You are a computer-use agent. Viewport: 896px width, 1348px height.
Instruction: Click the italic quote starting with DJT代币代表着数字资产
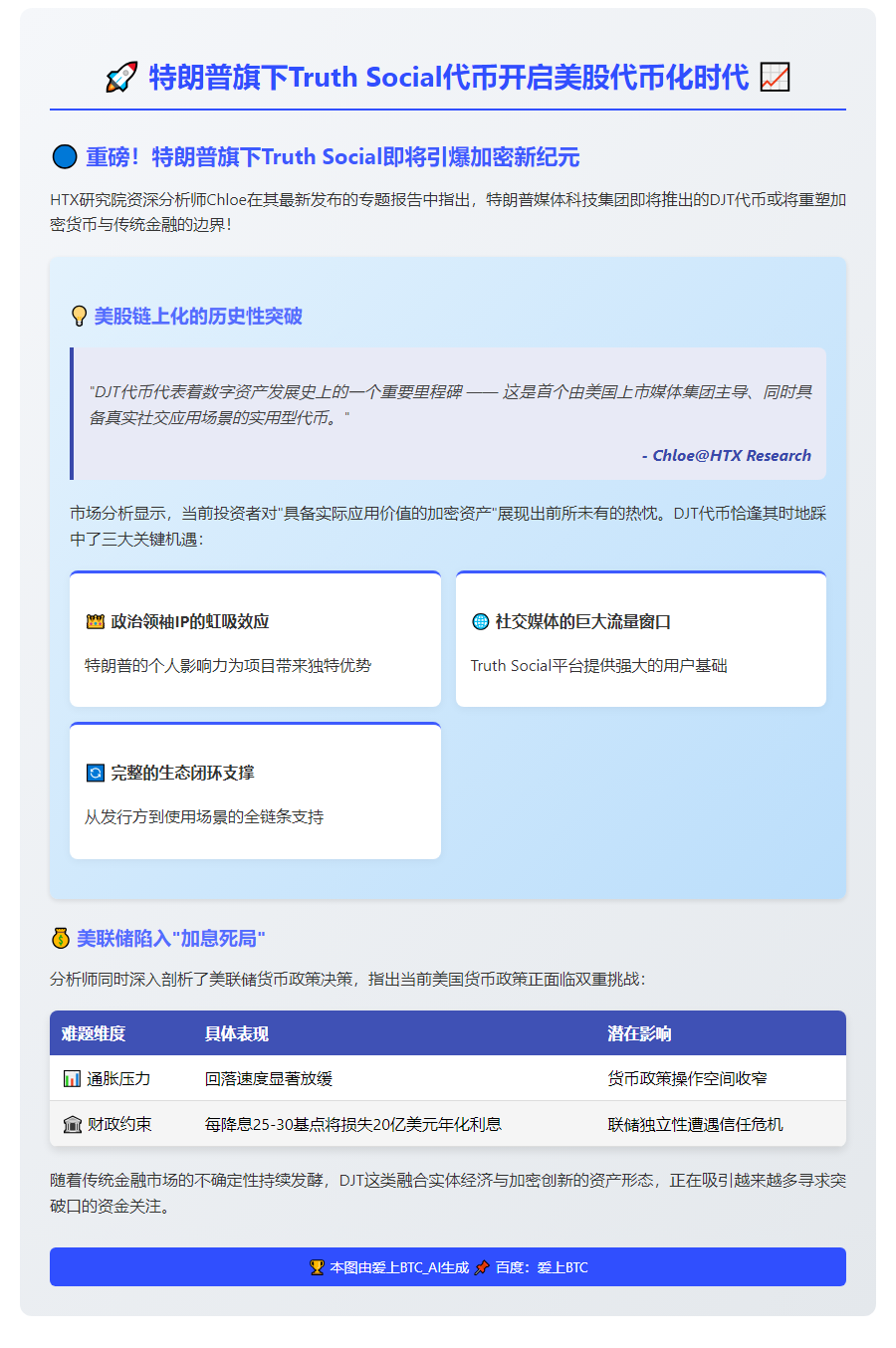(x=451, y=405)
